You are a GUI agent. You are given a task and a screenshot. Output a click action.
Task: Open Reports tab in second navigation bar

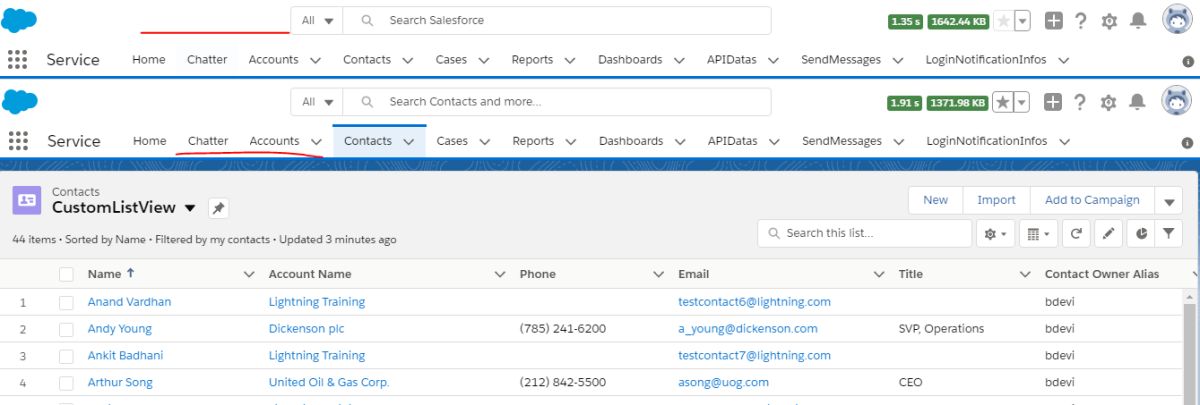click(533, 141)
